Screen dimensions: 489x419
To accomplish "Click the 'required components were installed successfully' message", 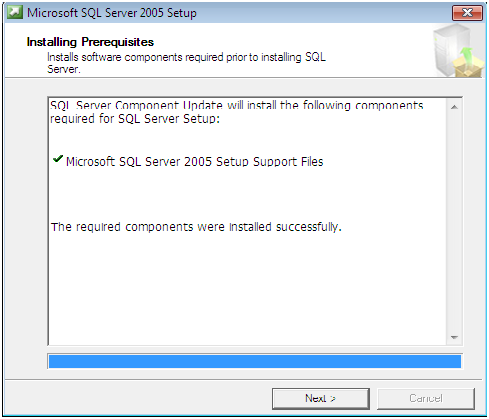I will (x=196, y=227).
